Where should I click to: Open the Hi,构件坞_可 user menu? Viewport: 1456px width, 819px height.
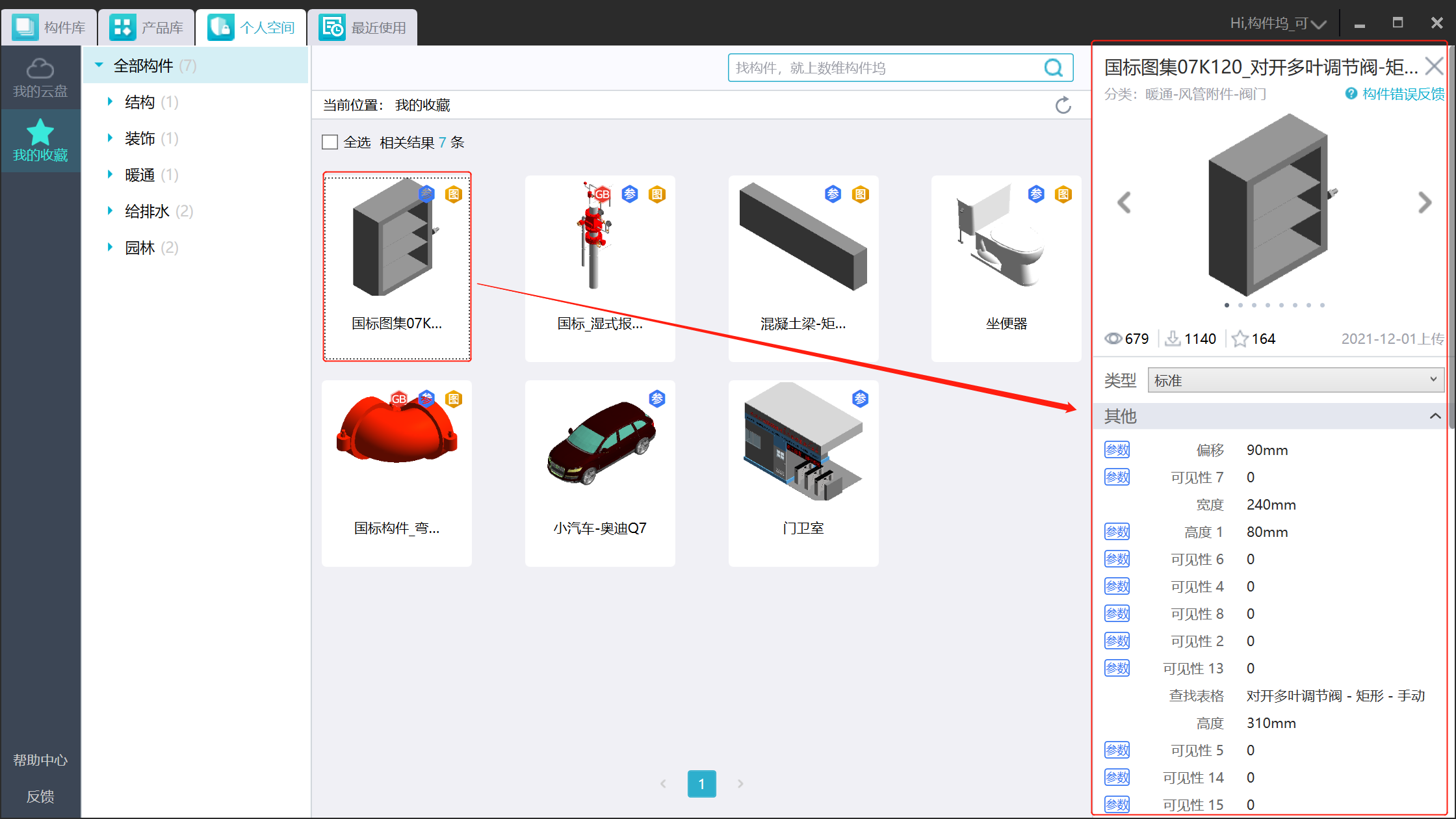point(1278,24)
